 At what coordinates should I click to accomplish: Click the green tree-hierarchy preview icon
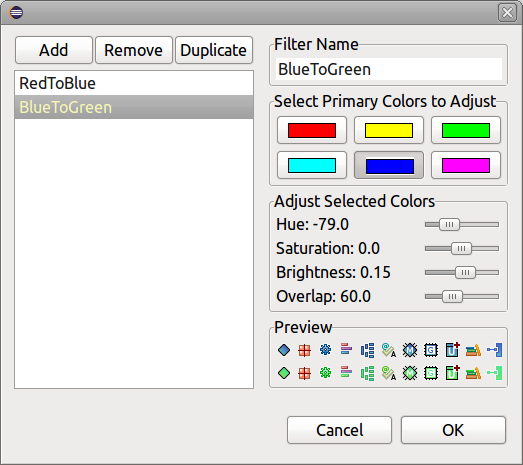coord(367,373)
